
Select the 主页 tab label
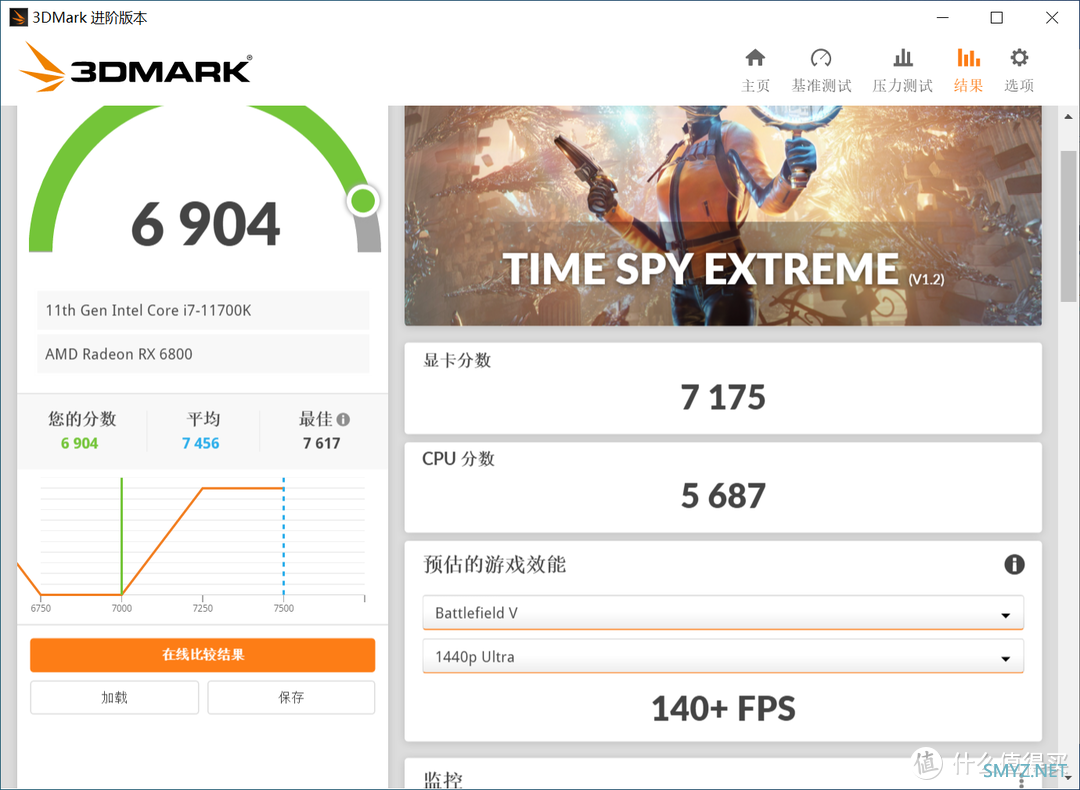pos(755,85)
